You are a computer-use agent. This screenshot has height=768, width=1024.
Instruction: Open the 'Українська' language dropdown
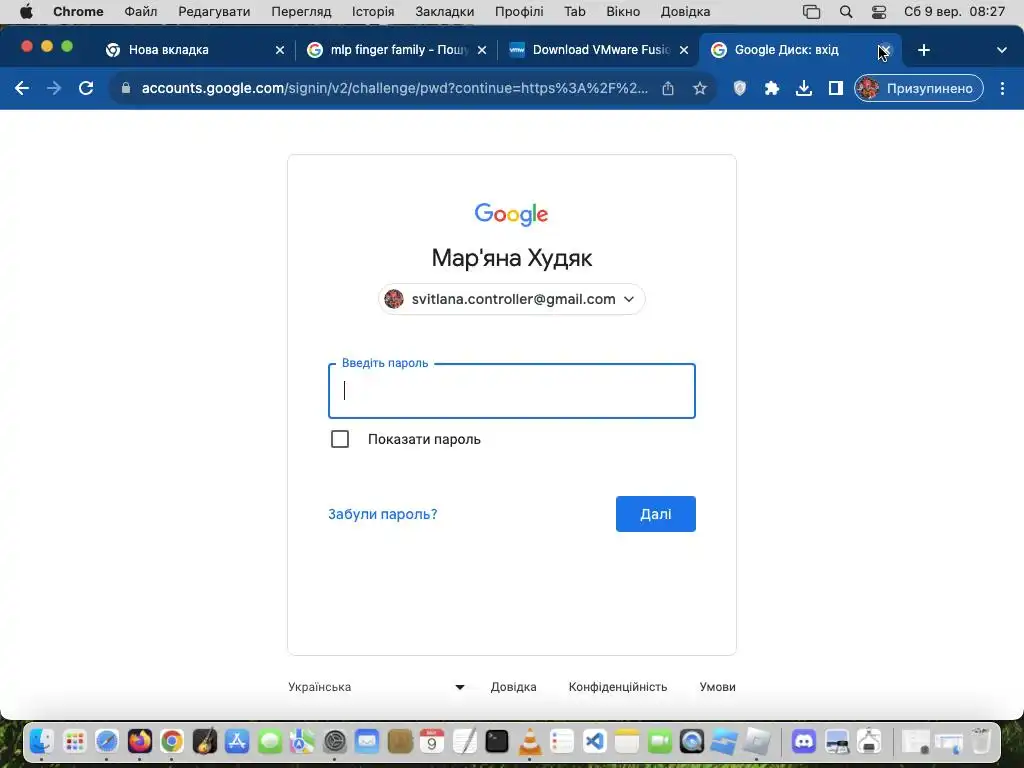tap(376, 687)
